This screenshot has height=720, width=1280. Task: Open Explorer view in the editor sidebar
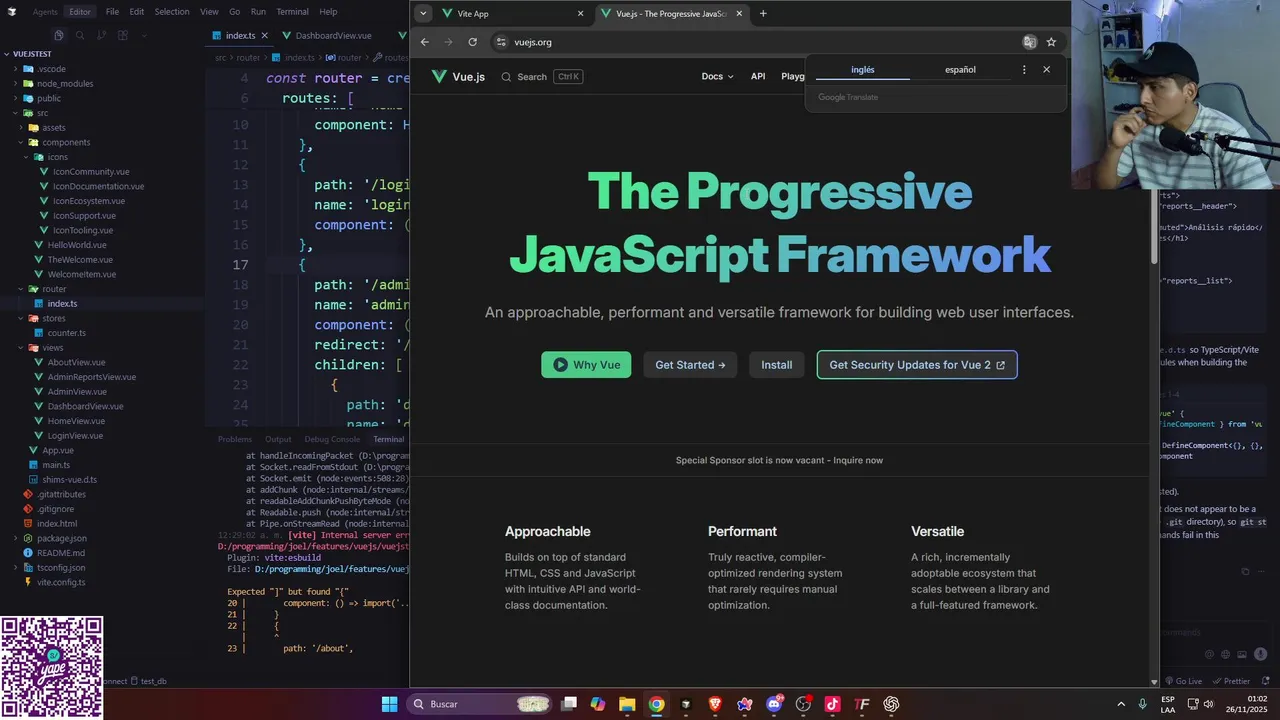59,35
